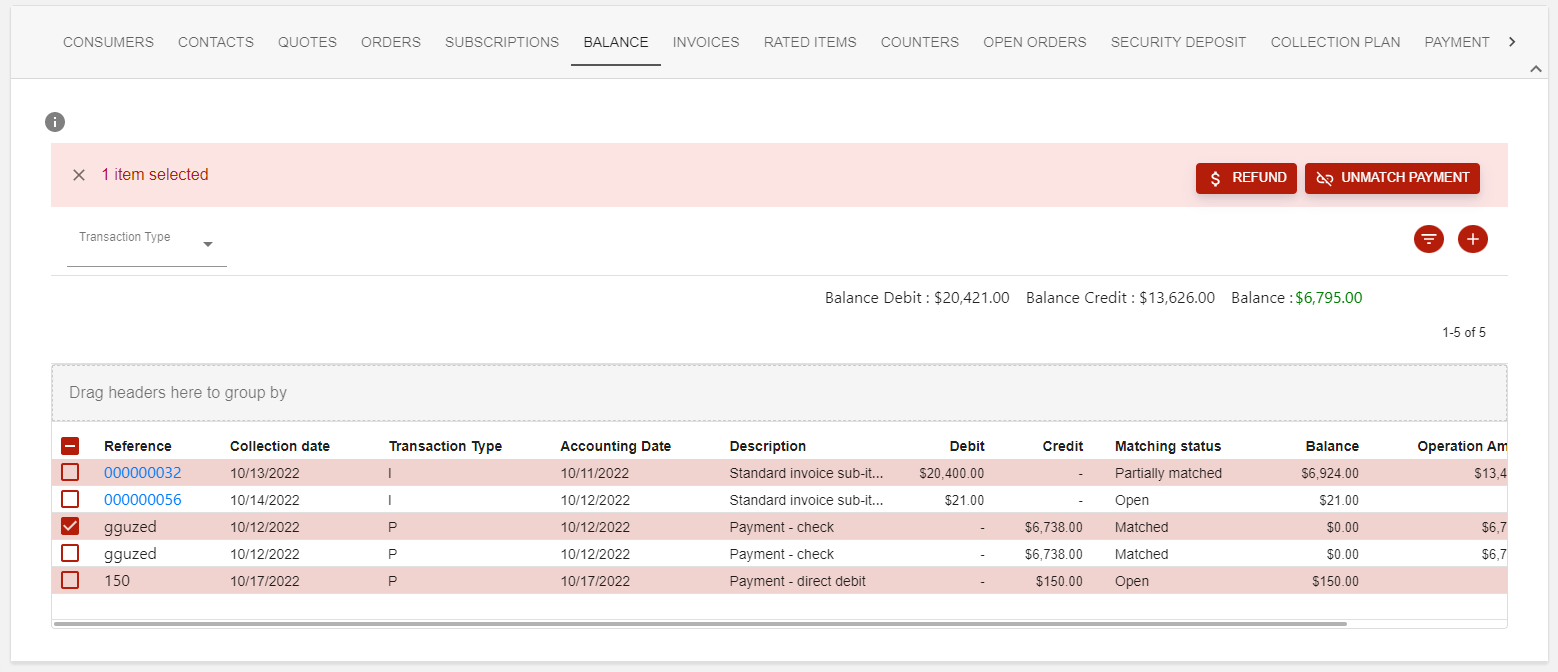Viewport: 1558px width, 672px height.
Task: Go to the Security Deposit tab
Action: point(1178,42)
